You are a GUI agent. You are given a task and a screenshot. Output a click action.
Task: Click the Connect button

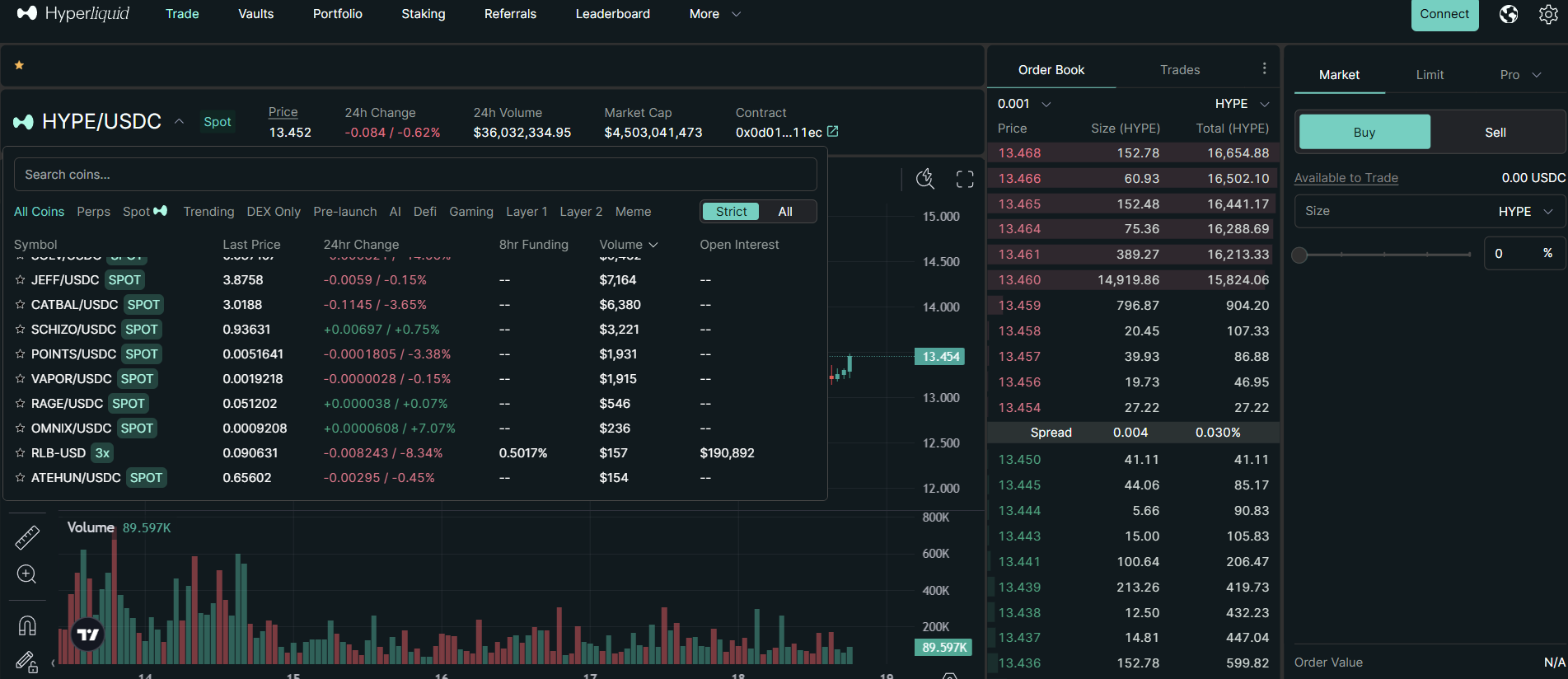(1444, 14)
